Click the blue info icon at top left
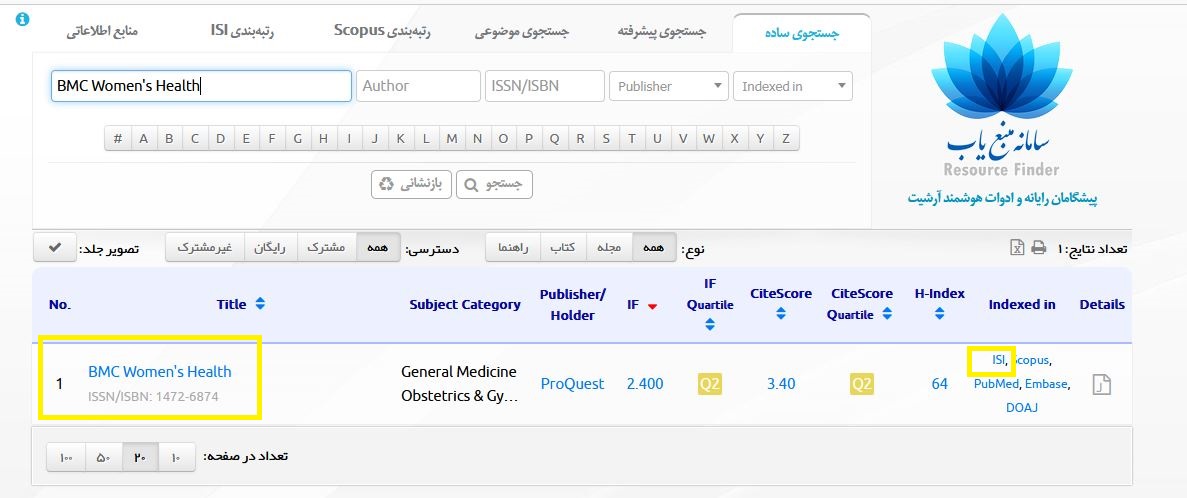Viewport: 1187px width, 498px height. [x=22, y=19]
